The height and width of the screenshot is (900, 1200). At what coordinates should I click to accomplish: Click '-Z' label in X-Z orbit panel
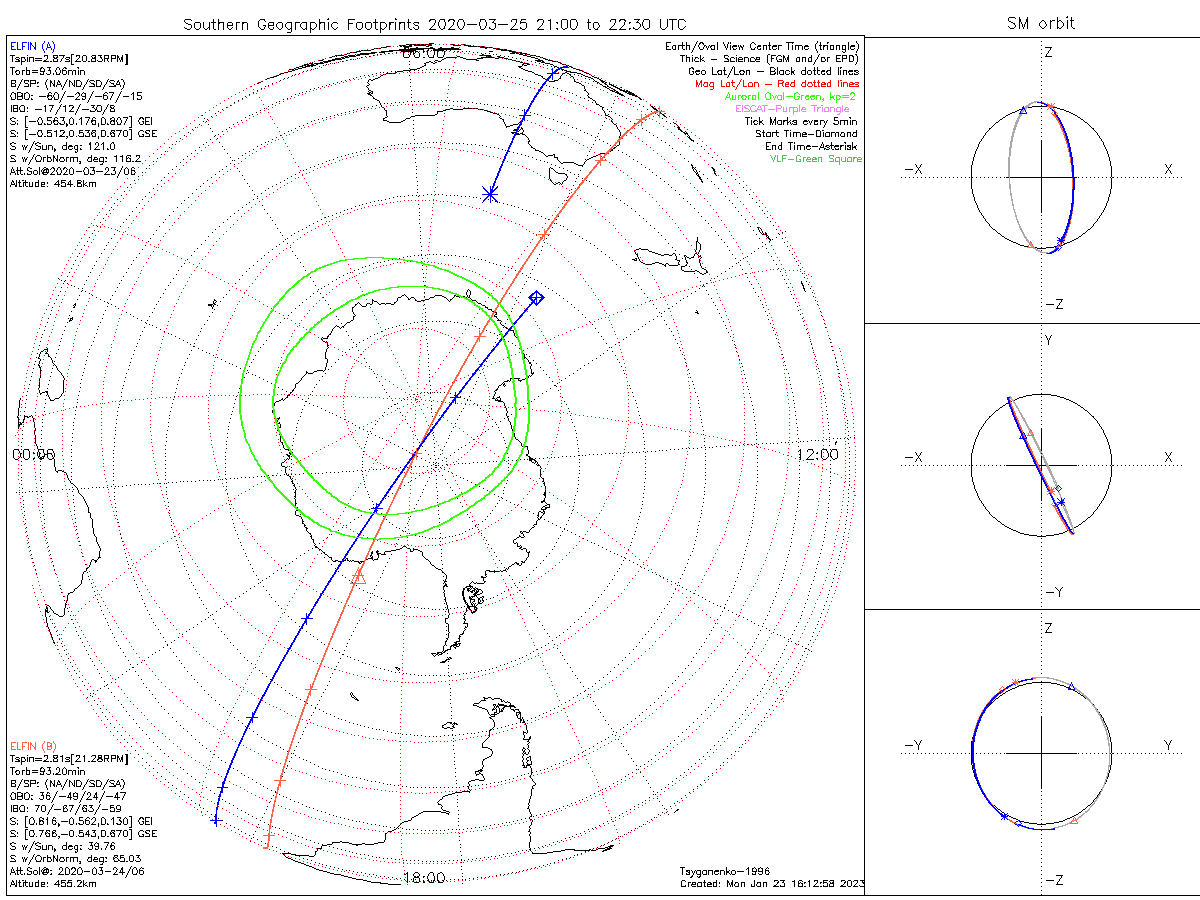coord(1053,304)
